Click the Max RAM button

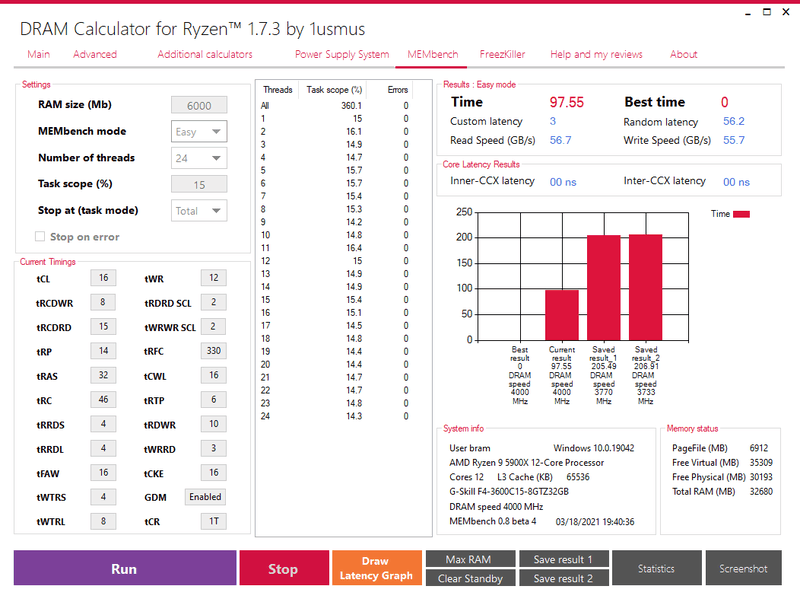tap(470, 559)
